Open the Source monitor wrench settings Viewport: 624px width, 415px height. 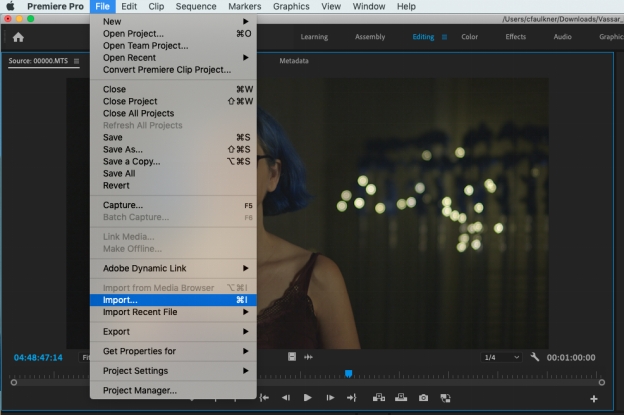[x=535, y=357]
